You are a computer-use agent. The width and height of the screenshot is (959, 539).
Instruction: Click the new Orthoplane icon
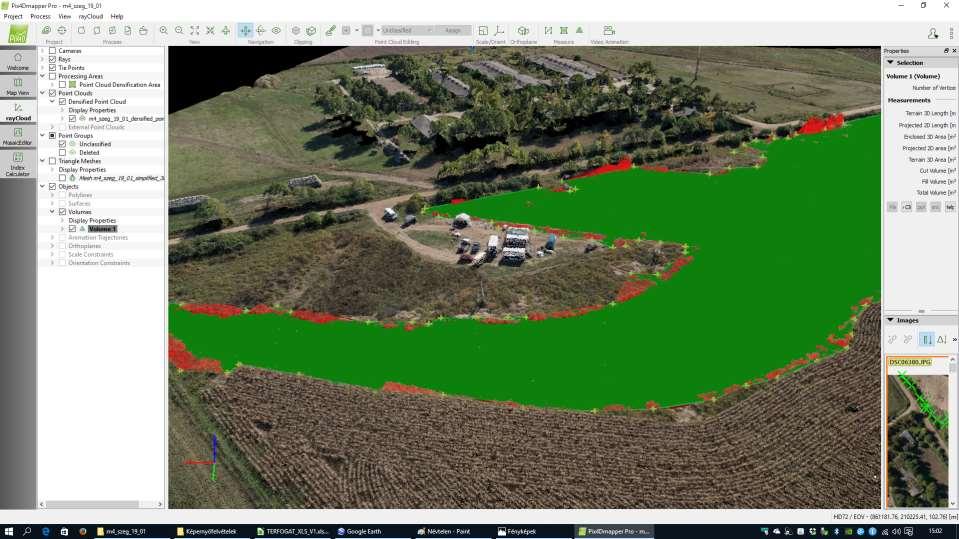(x=524, y=31)
